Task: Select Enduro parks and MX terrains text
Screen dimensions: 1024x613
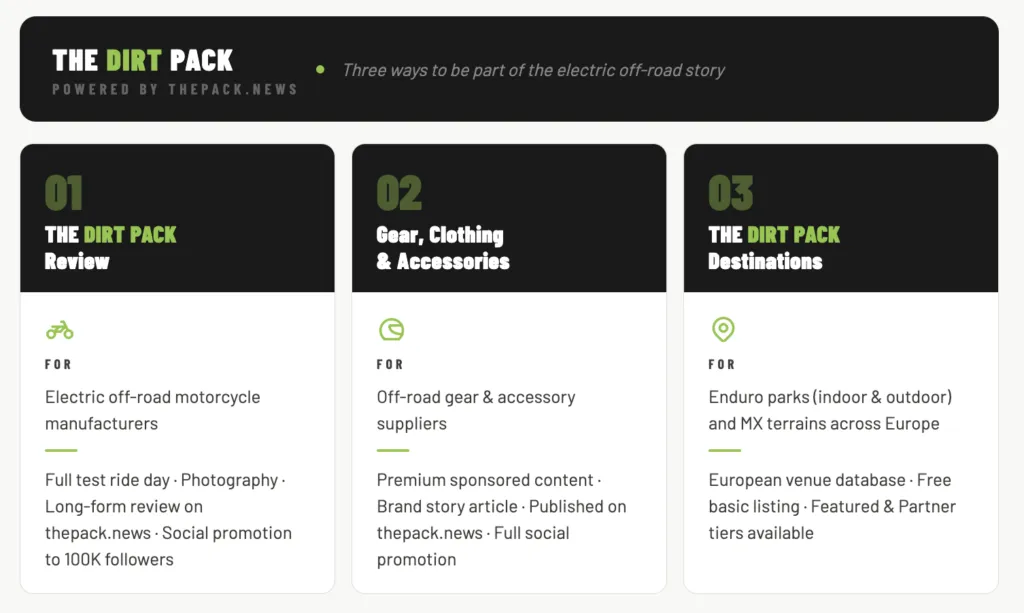Action: pos(830,410)
